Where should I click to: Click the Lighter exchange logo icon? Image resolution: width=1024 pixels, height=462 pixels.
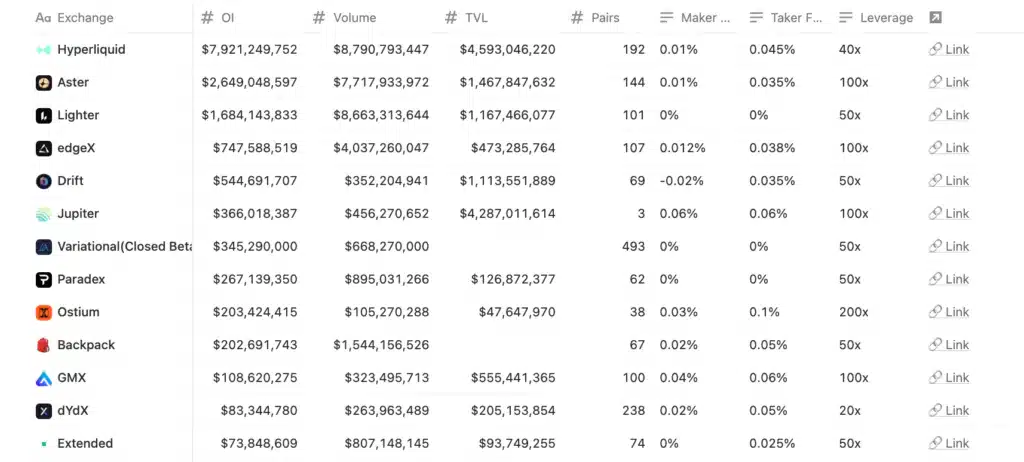point(44,116)
